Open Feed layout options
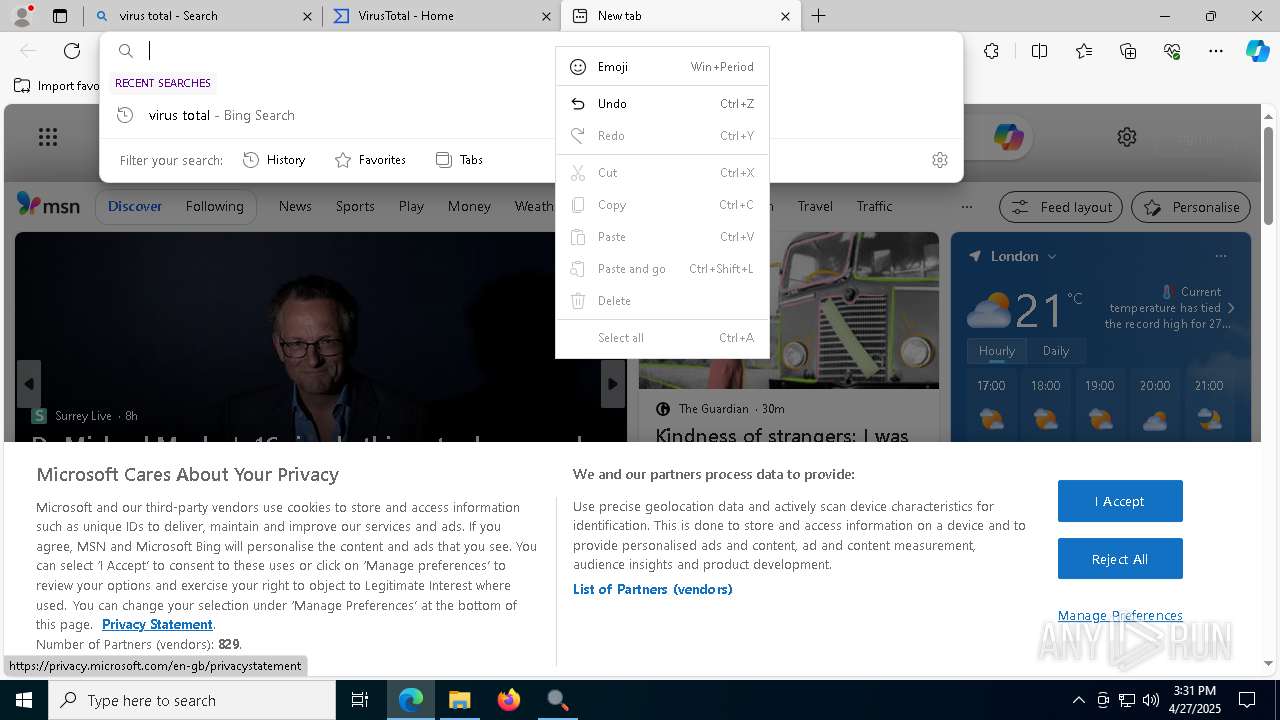Image resolution: width=1280 pixels, height=720 pixels. point(1062,207)
